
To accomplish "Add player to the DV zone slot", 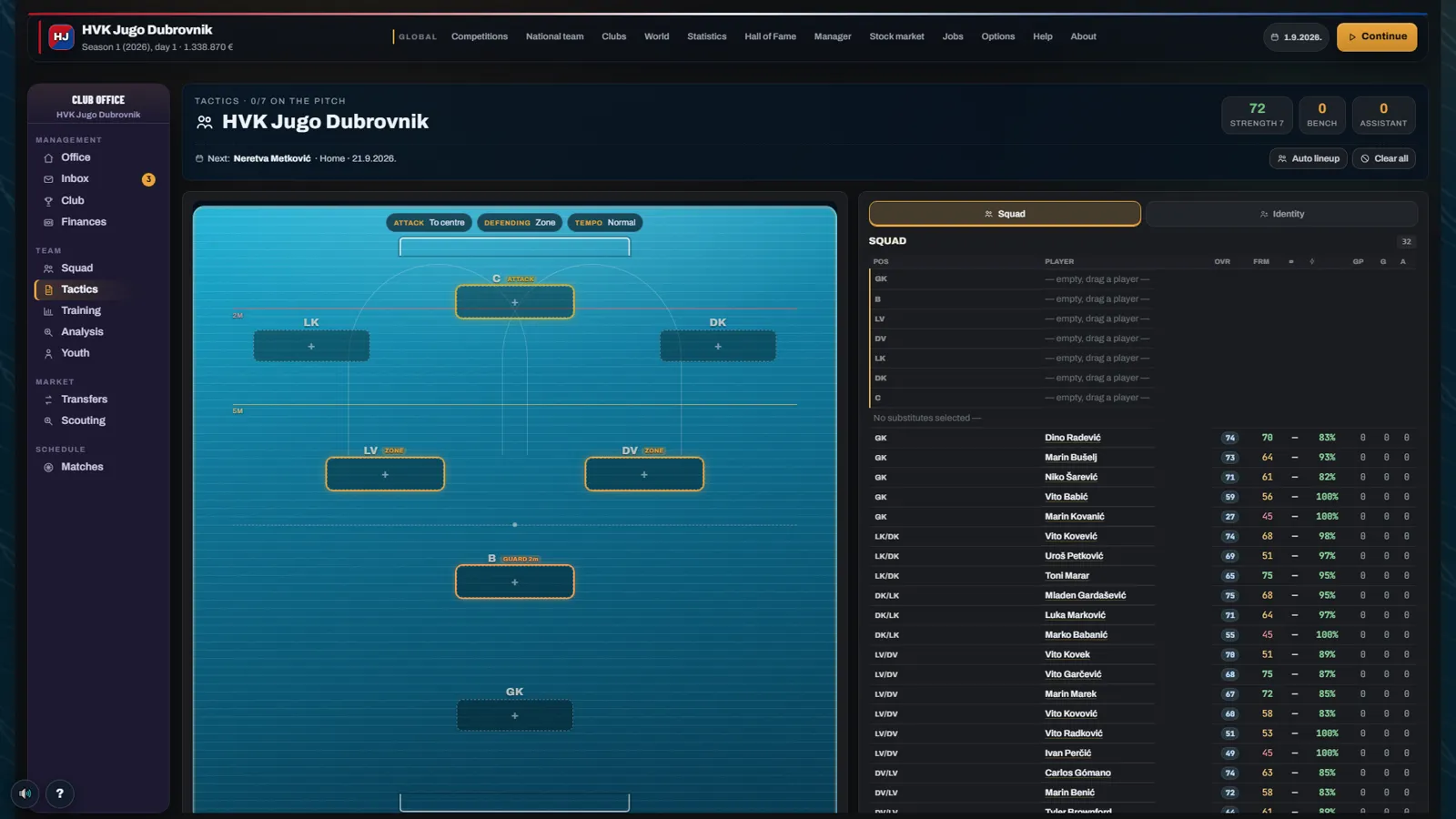I will [644, 474].
